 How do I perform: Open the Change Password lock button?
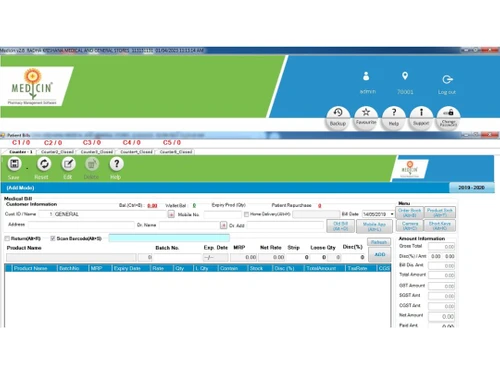click(x=448, y=118)
